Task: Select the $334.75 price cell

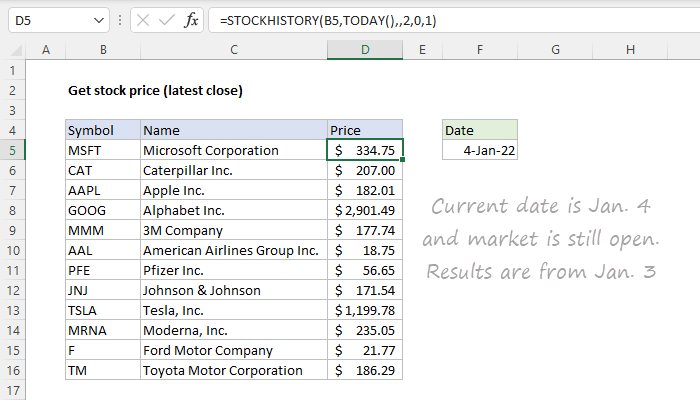Action: click(x=365, y=150)
